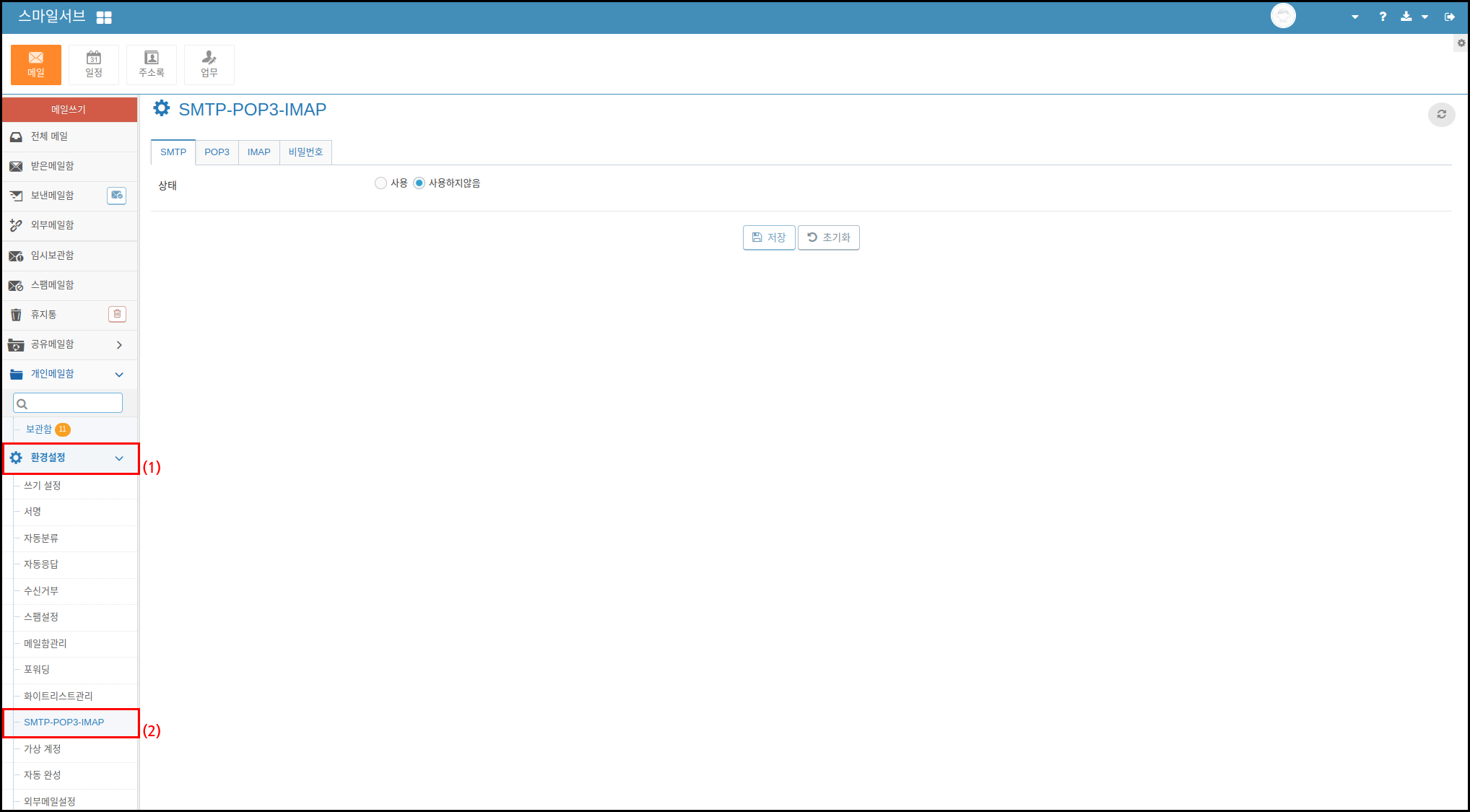This screenshot has width=1470, height=812.
Task: Switch to the POP3 tab
Action: [217, 152]
